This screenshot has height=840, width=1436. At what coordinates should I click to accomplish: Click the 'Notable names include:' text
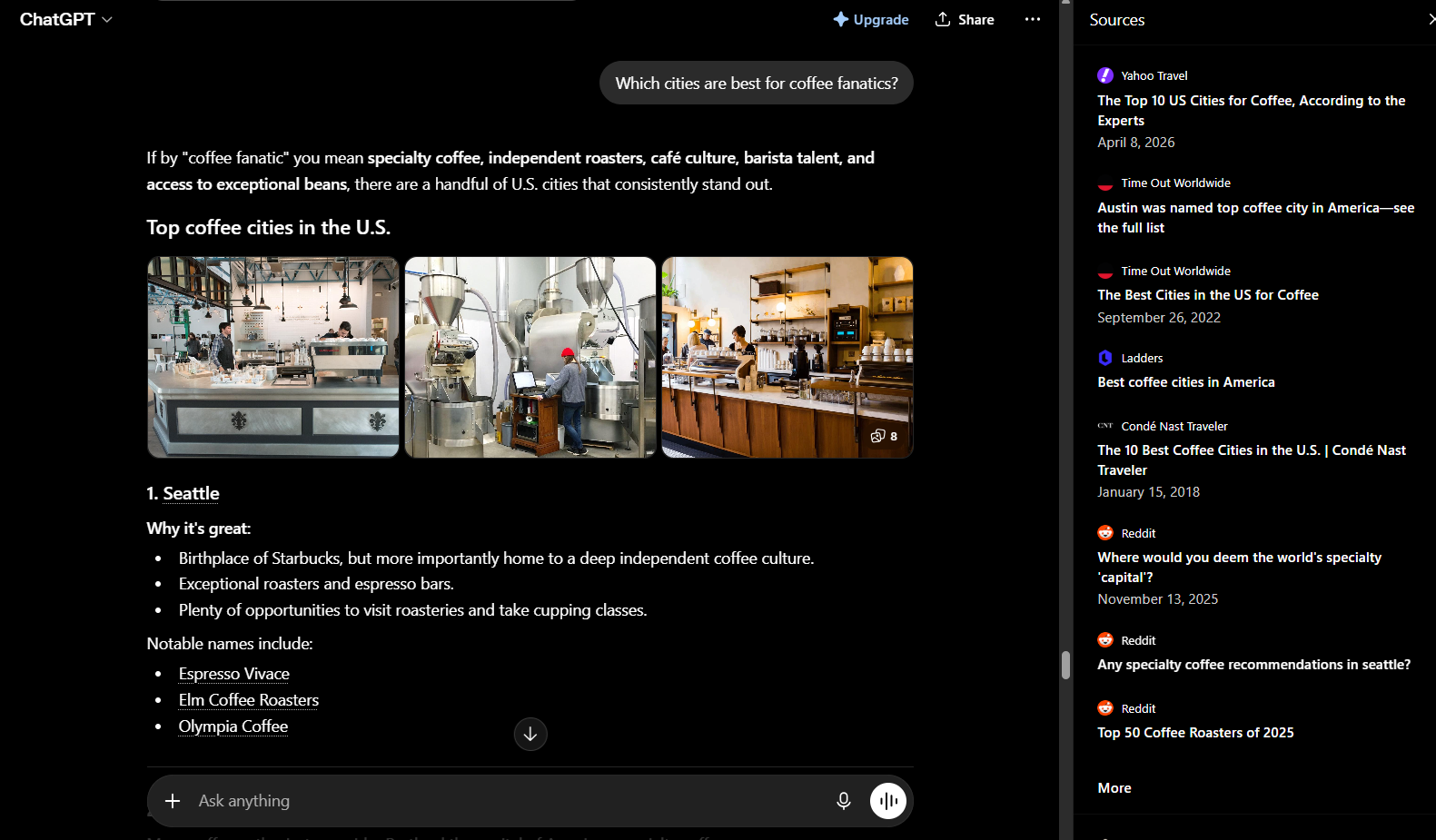pos(230,644)
